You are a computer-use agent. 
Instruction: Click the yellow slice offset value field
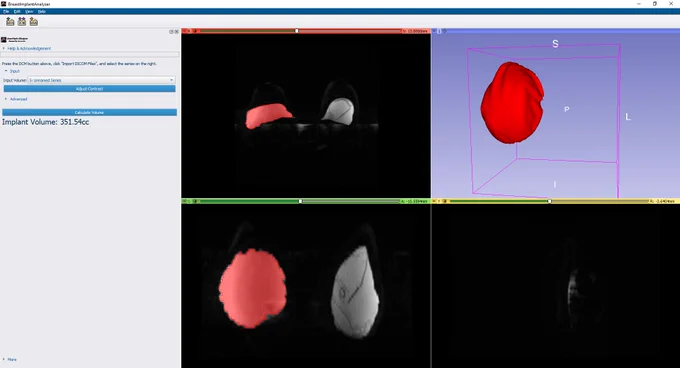point(663,201)
